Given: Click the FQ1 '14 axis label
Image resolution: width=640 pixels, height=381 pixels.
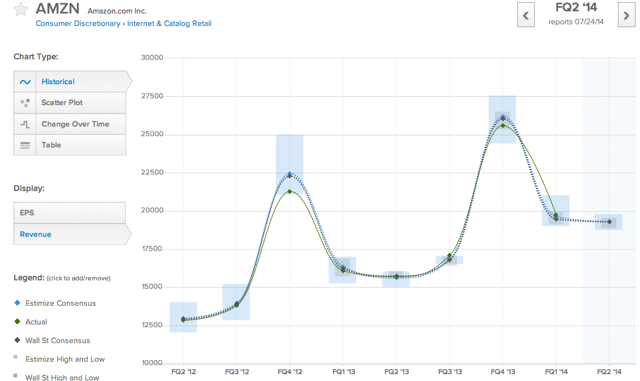Looking at the screenshot, I should (556, 372).
